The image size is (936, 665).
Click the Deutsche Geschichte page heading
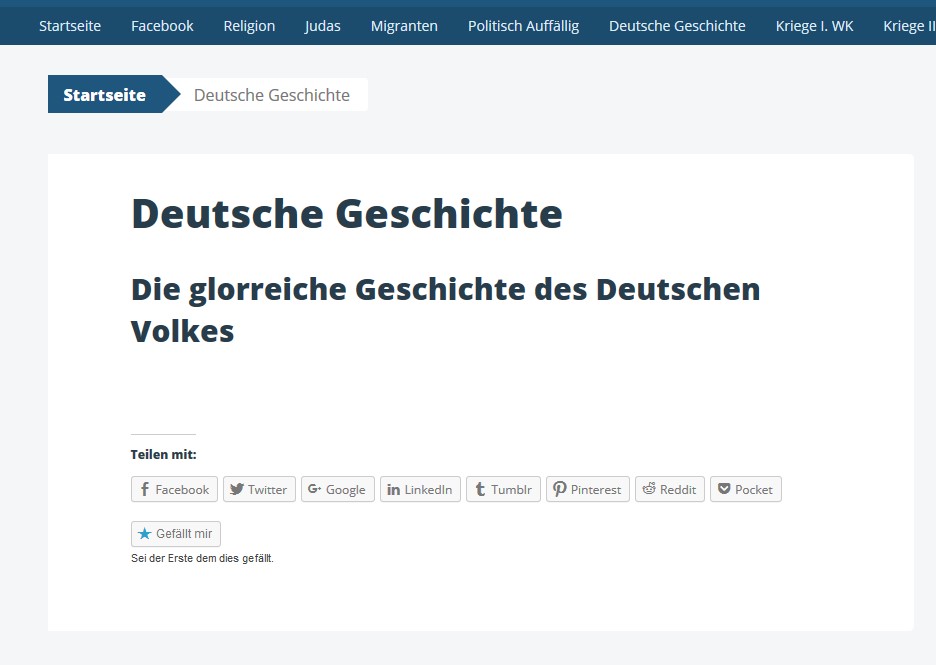(x=347, y=214)
